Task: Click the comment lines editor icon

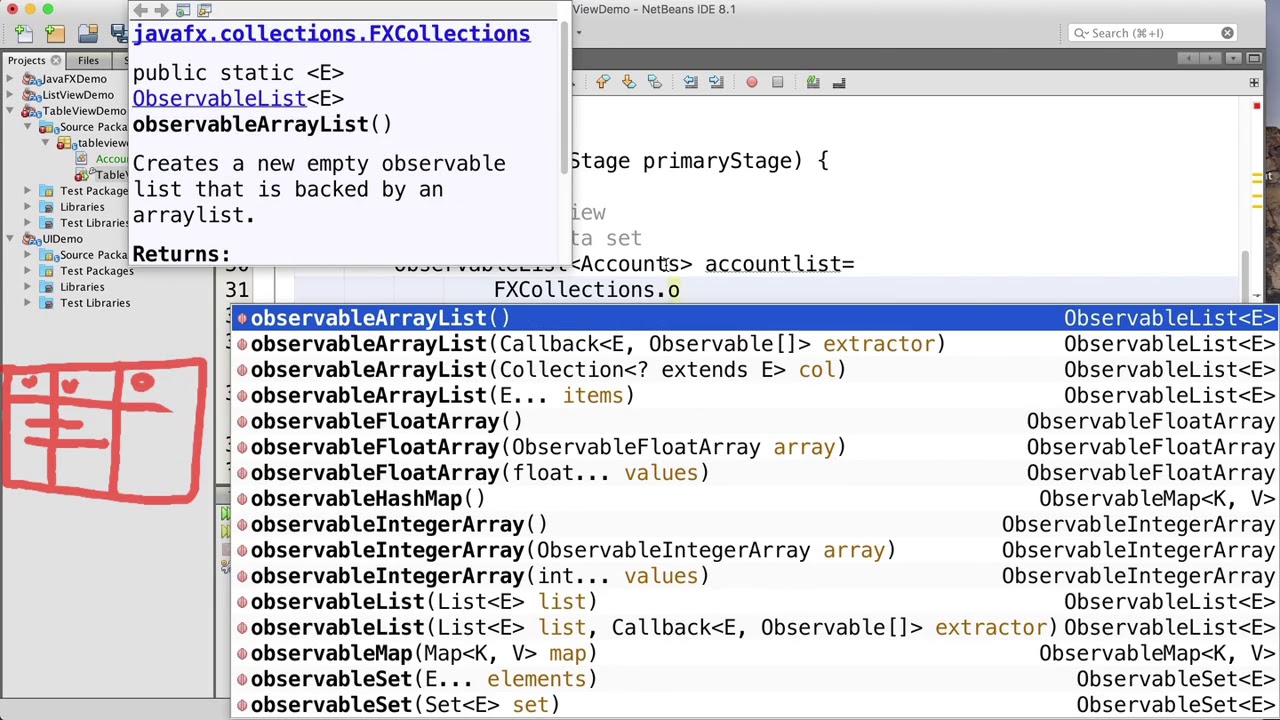Action: 813,82
